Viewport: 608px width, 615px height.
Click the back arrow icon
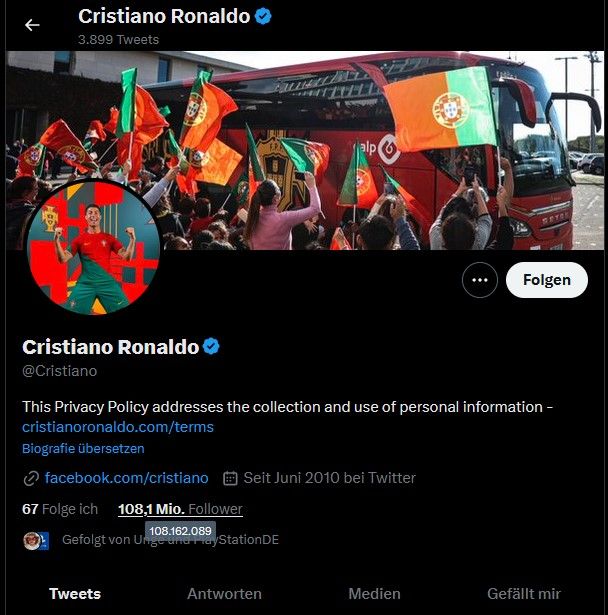coord(32,25)
